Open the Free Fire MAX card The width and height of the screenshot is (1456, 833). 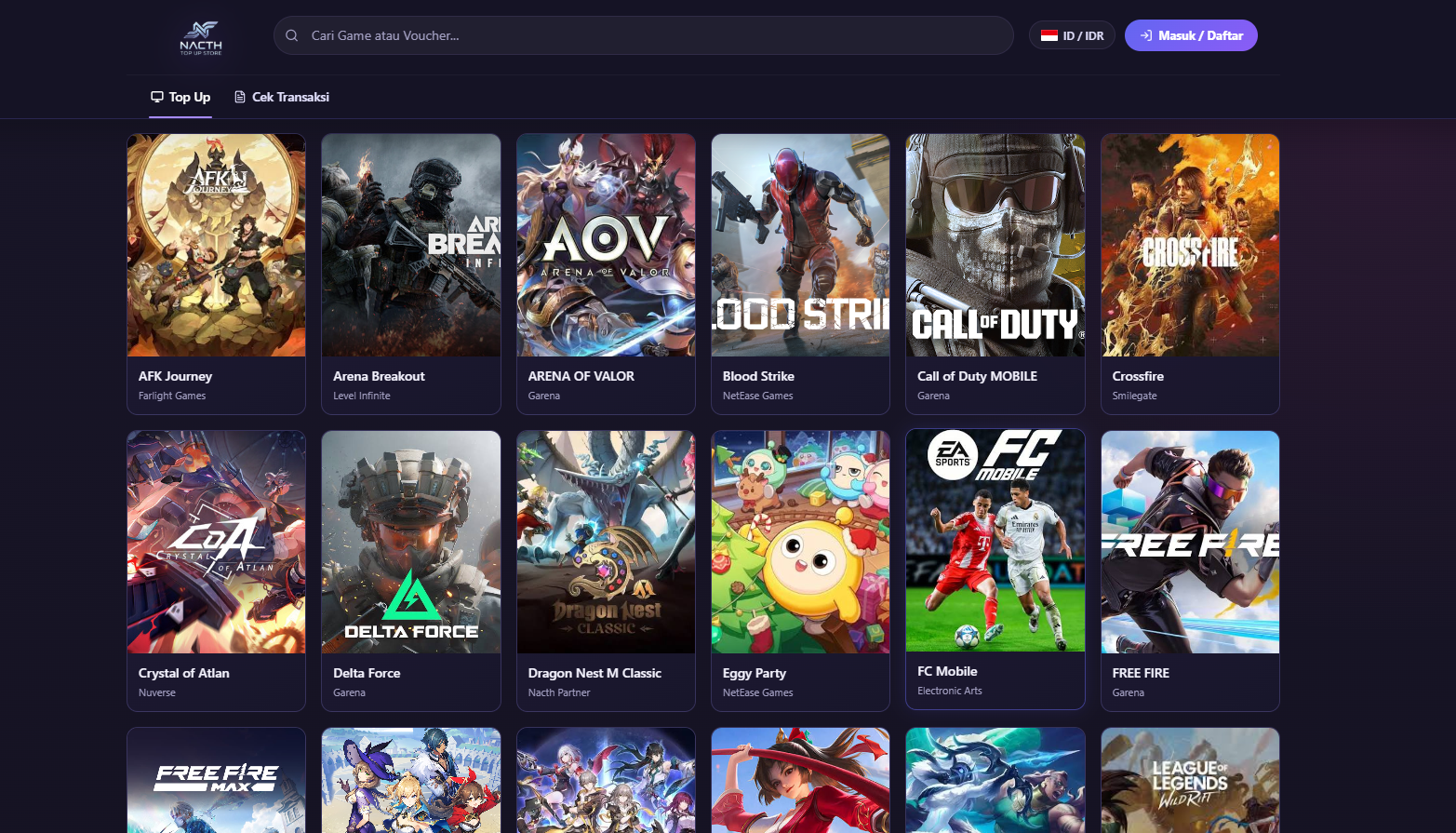(x=216, y=780)
